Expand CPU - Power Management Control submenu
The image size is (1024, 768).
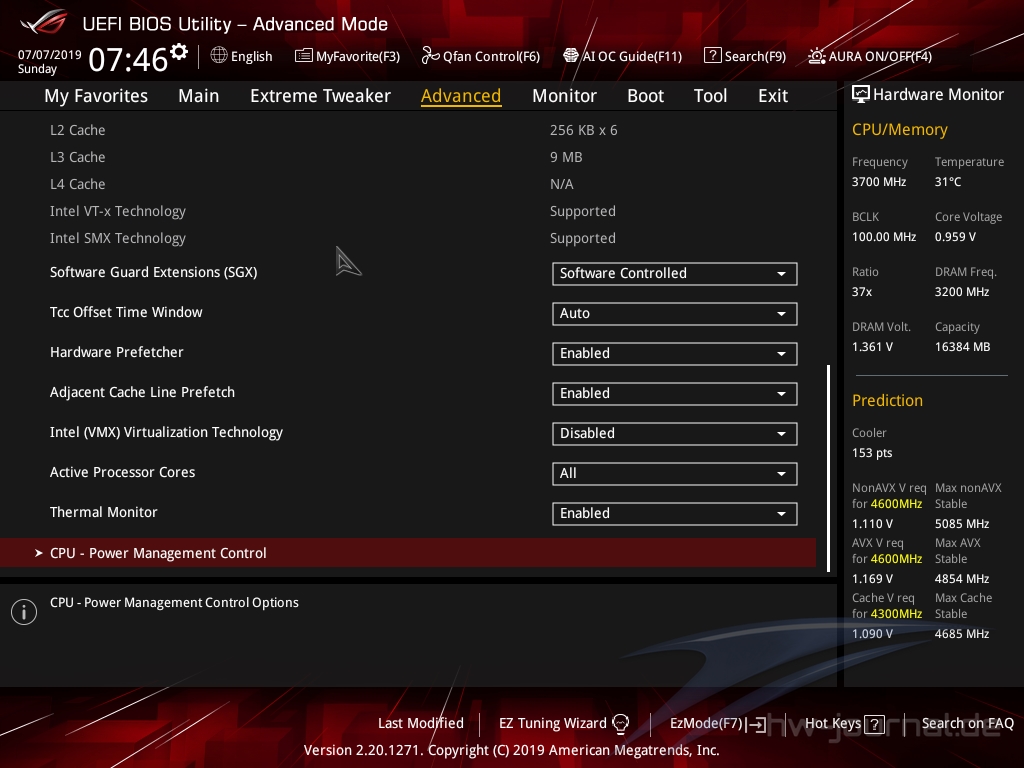[408, 553]
